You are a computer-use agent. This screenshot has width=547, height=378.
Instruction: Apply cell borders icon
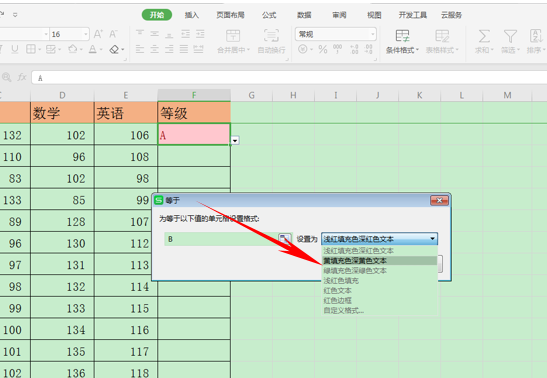pyautogui.click(x=31, y=49)
